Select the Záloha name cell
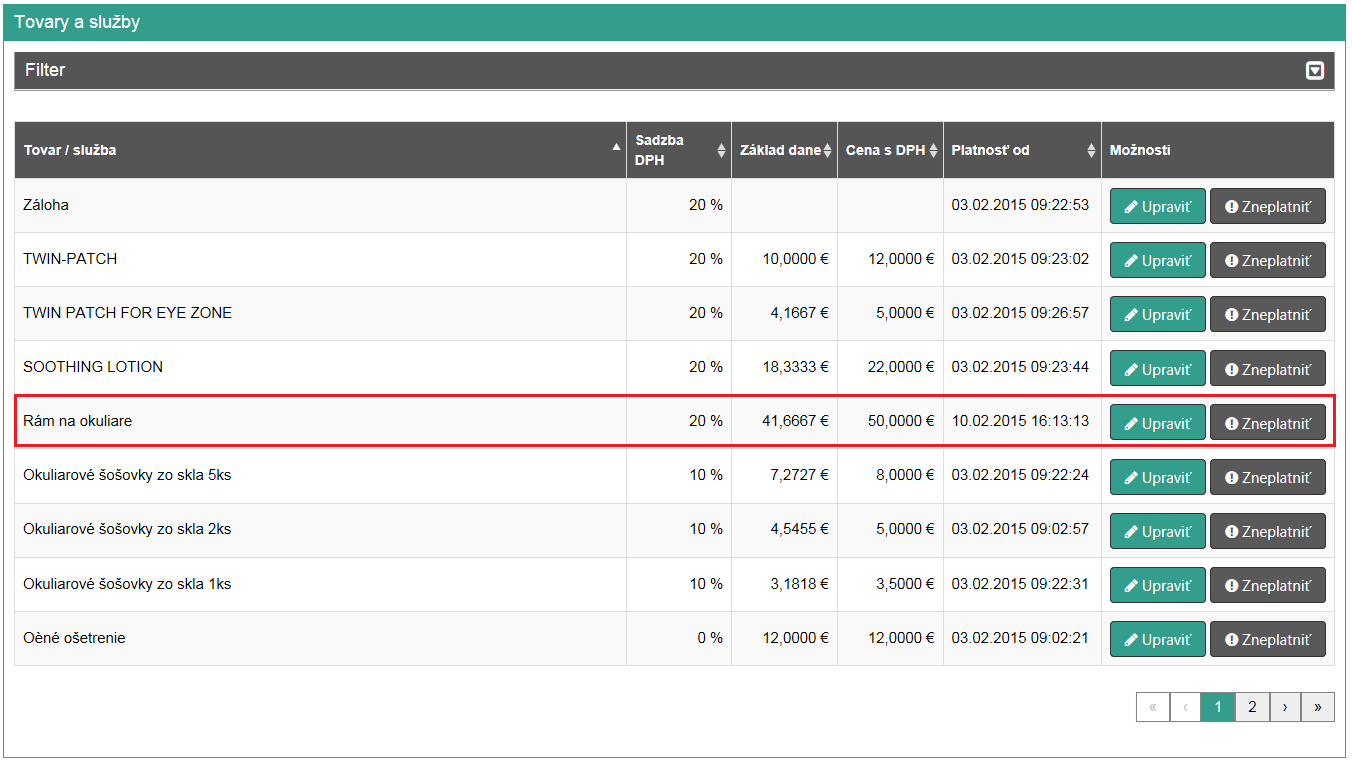The height and width of the screenshot is (761, 1352). point(320,205)
